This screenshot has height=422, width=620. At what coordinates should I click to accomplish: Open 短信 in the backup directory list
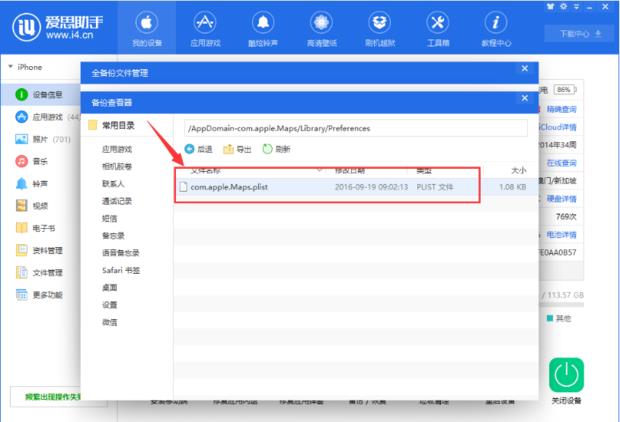[x=110, y=218]
